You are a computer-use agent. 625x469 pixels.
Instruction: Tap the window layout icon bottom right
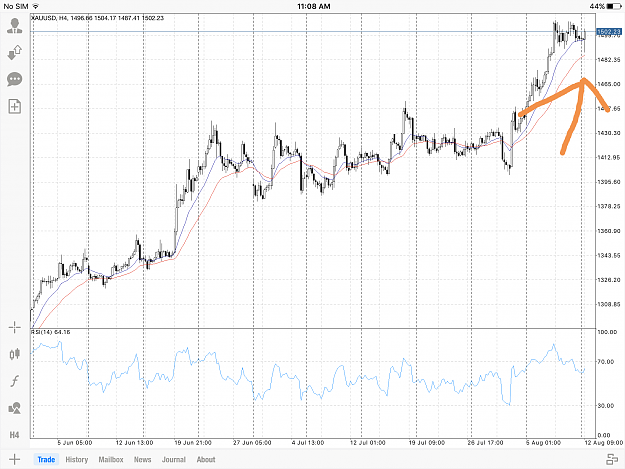612,459
